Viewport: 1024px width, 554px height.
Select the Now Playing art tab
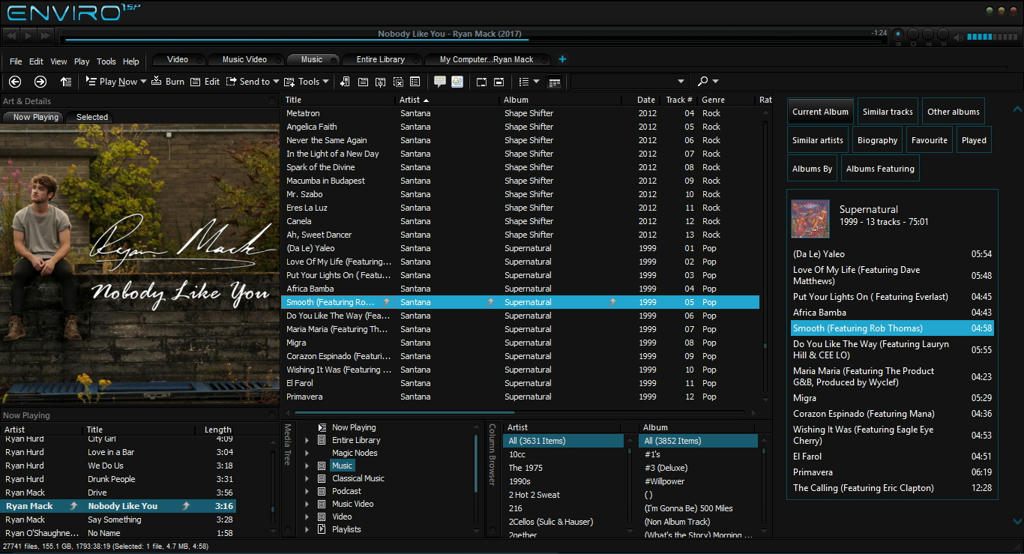click(x=35, y=117)
